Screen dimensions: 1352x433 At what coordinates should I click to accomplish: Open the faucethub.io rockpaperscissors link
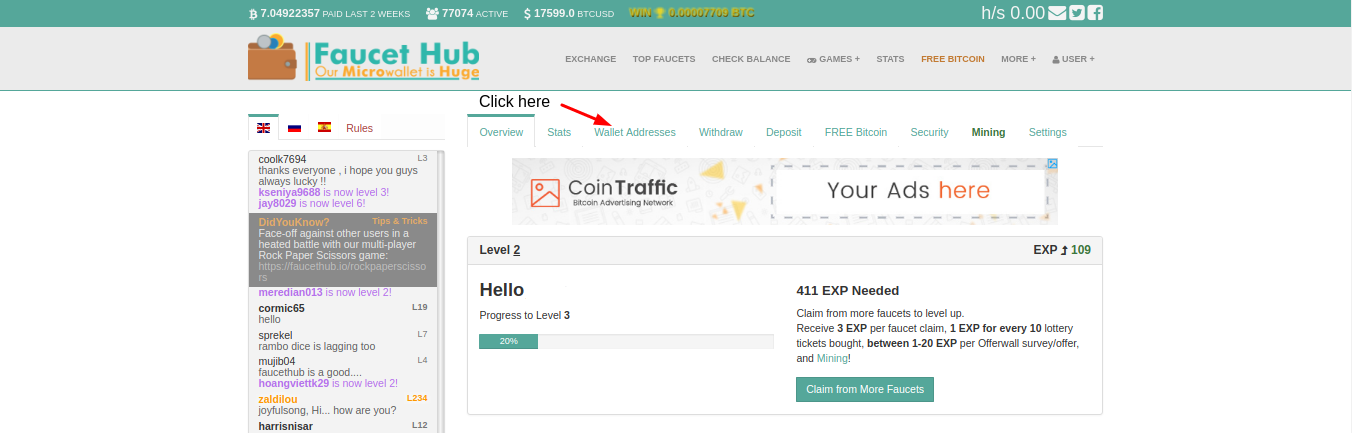pyautogui.click(x=342, y=272)
